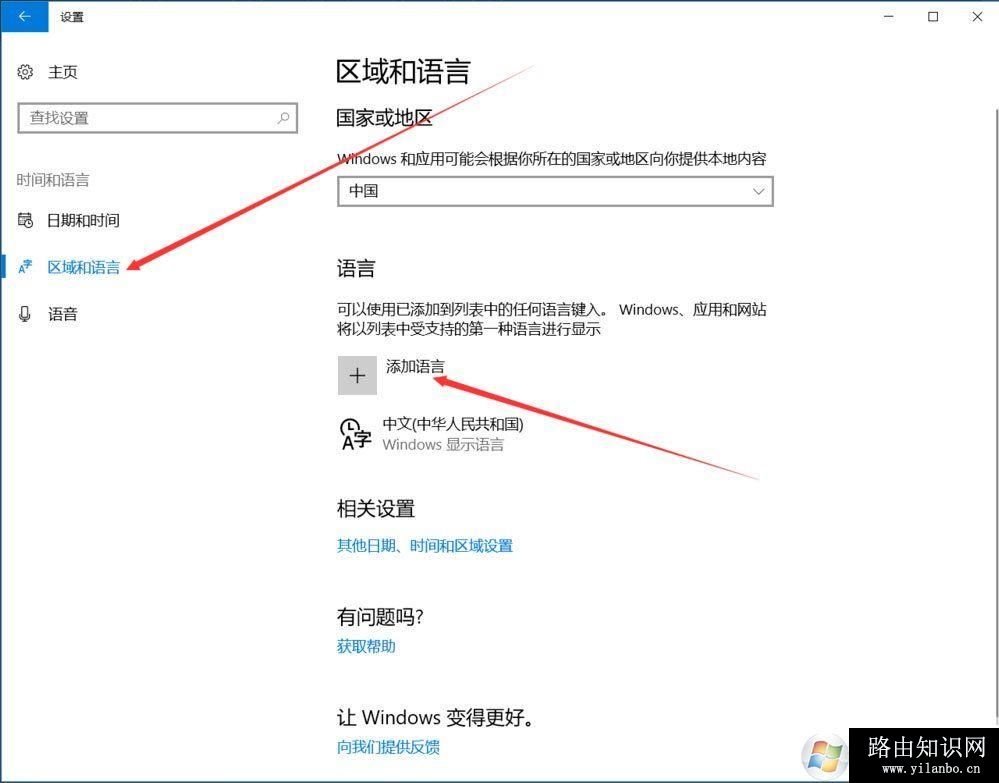Open the 中国 country dropdown
The height and width of the screenshot is (783, 999).
555,191
